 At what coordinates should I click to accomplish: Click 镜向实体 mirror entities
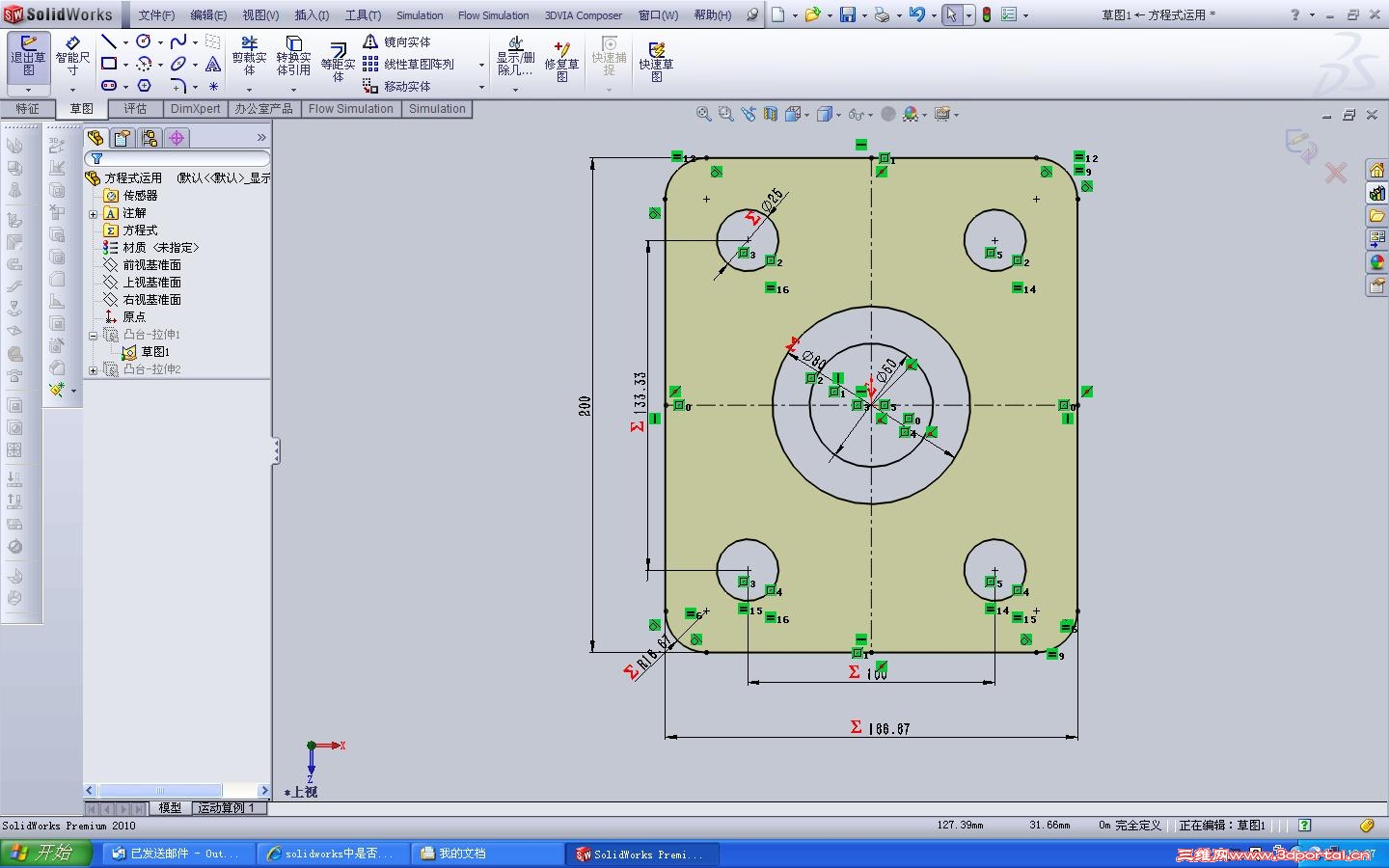tap(396, 41)
